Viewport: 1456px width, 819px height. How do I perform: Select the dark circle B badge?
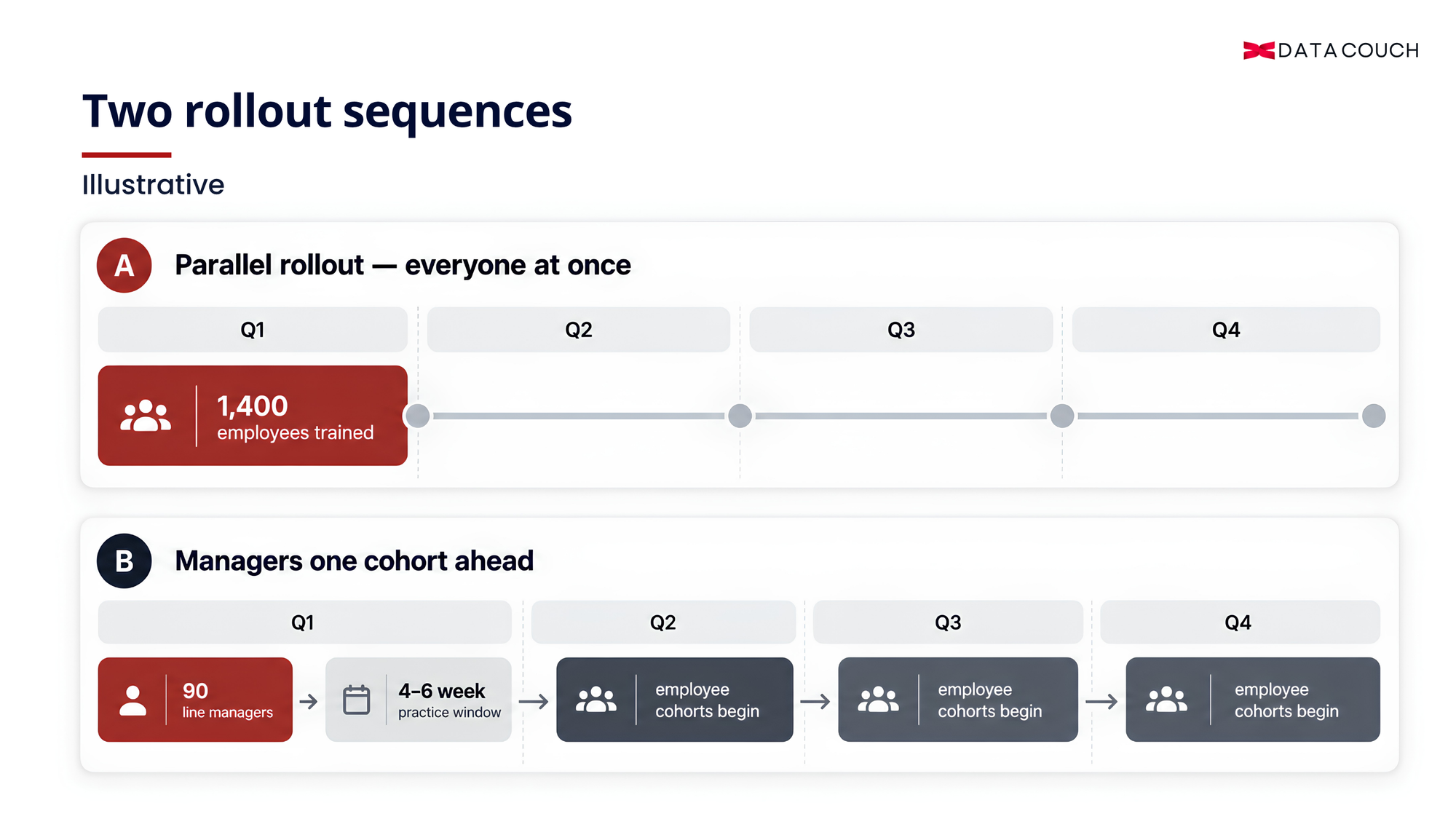tap(124, 561)
